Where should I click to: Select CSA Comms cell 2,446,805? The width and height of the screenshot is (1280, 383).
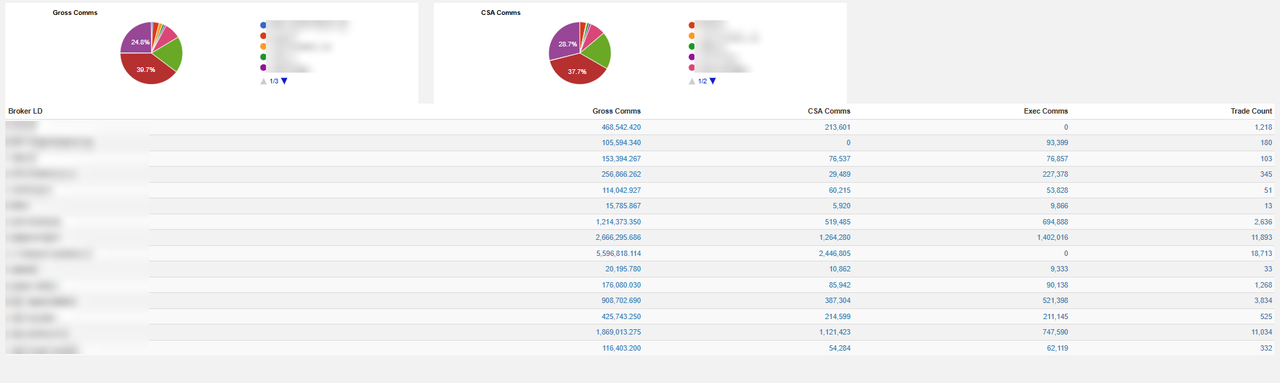point(835,254)
